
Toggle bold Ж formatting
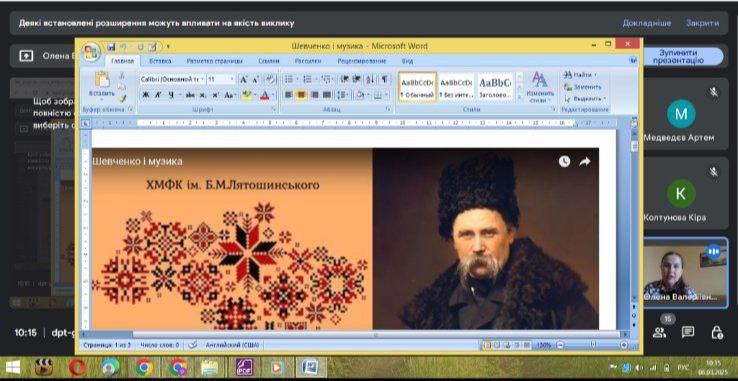[146, 95]
